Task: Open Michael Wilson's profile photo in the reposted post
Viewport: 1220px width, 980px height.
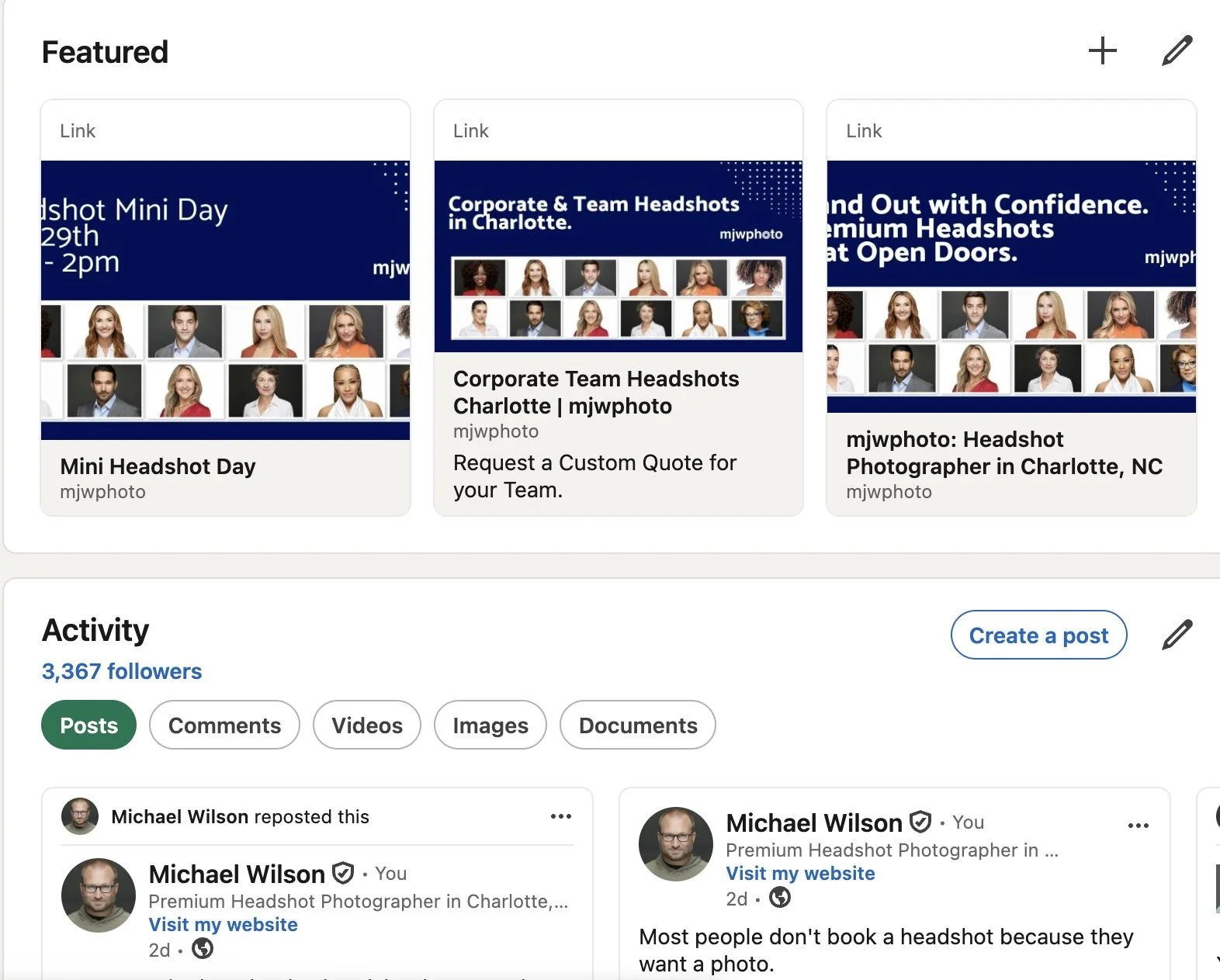Action: coord(99,895)
